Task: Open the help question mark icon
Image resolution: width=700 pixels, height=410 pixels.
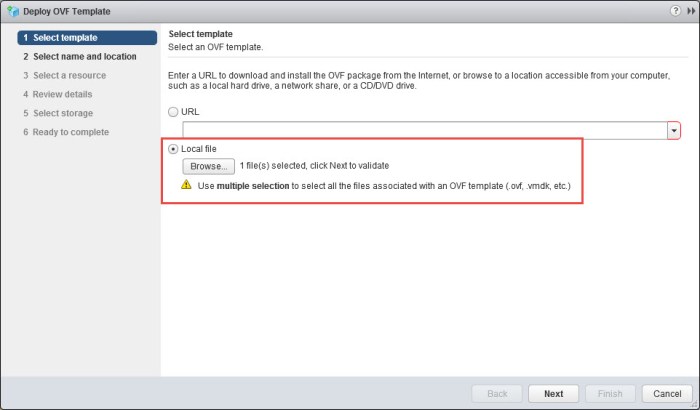Action: pos(676,10)
